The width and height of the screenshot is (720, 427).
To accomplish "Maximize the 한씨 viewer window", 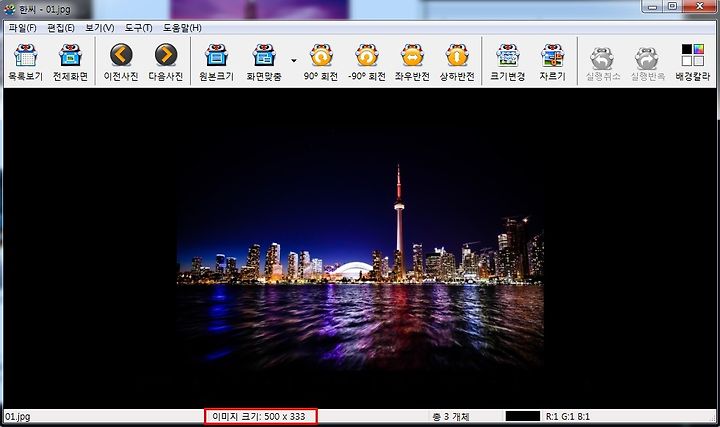I will pos(672,6).
